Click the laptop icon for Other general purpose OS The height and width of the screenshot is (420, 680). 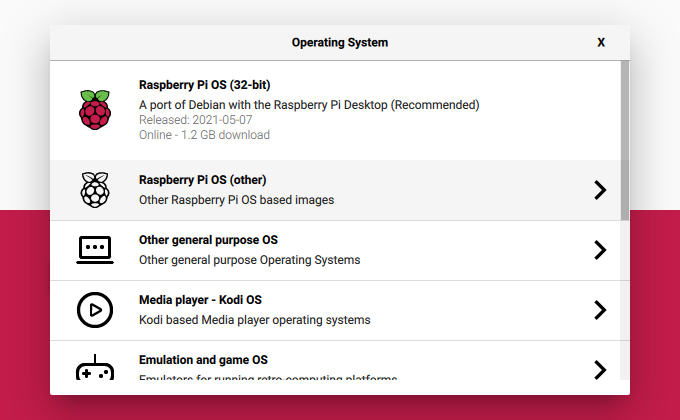(x=95, y=250)
